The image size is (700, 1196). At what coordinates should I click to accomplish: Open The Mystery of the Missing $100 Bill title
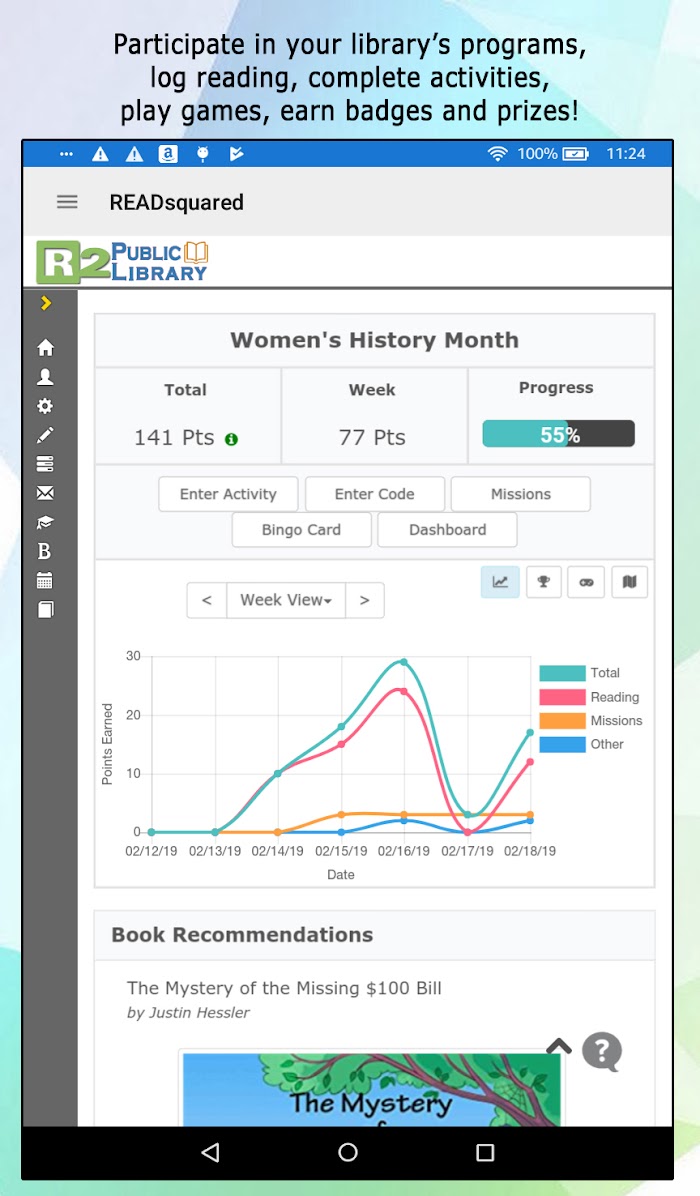point(284,988)
